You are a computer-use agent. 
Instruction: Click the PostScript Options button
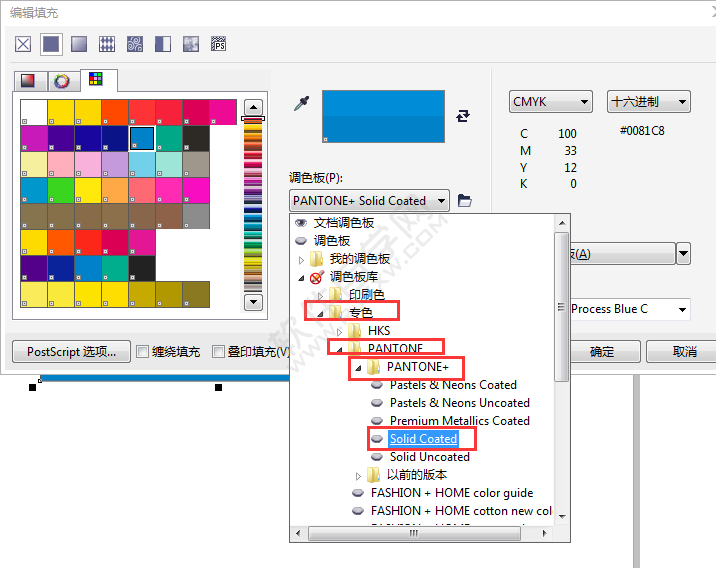72,352
